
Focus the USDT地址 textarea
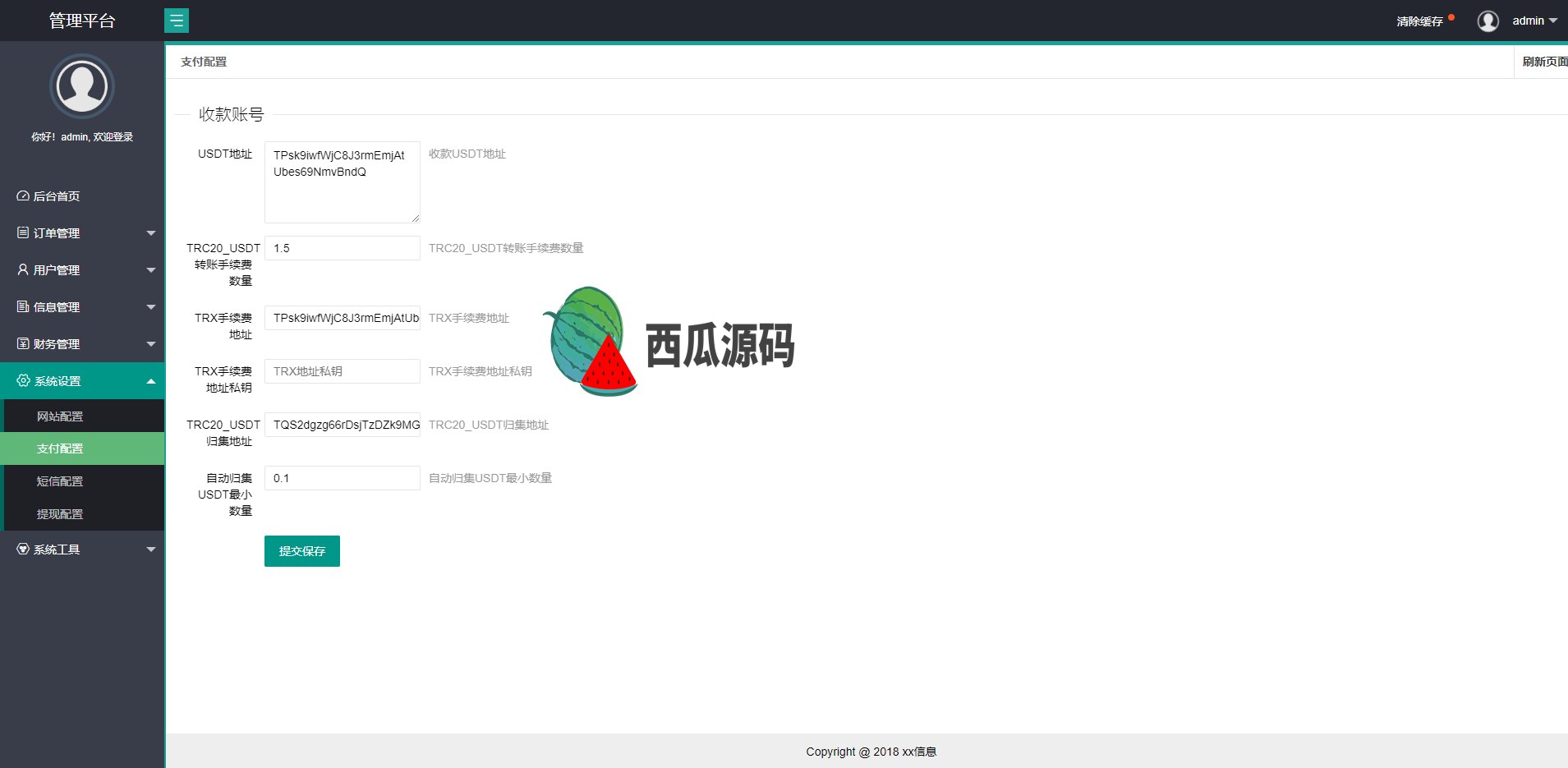(x=343, y=182)
